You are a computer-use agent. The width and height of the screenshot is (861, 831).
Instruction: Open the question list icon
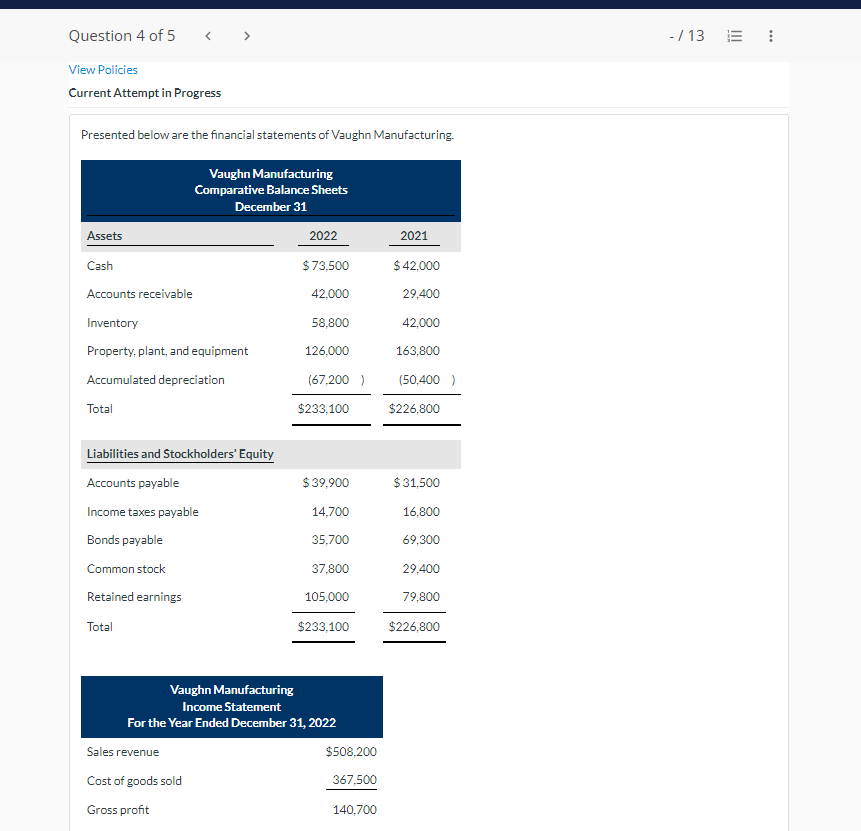(x=735, y=35)
